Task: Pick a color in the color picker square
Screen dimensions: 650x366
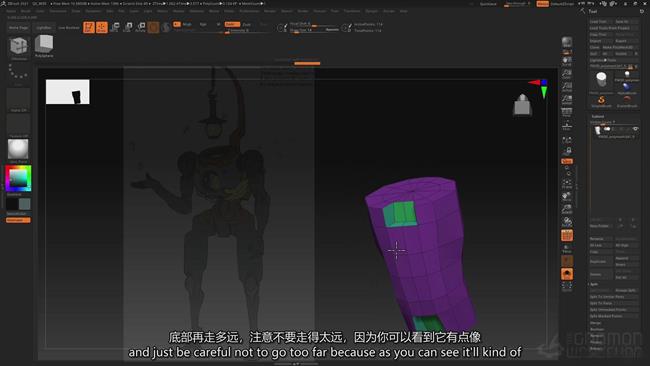Action: coord(18,178)
